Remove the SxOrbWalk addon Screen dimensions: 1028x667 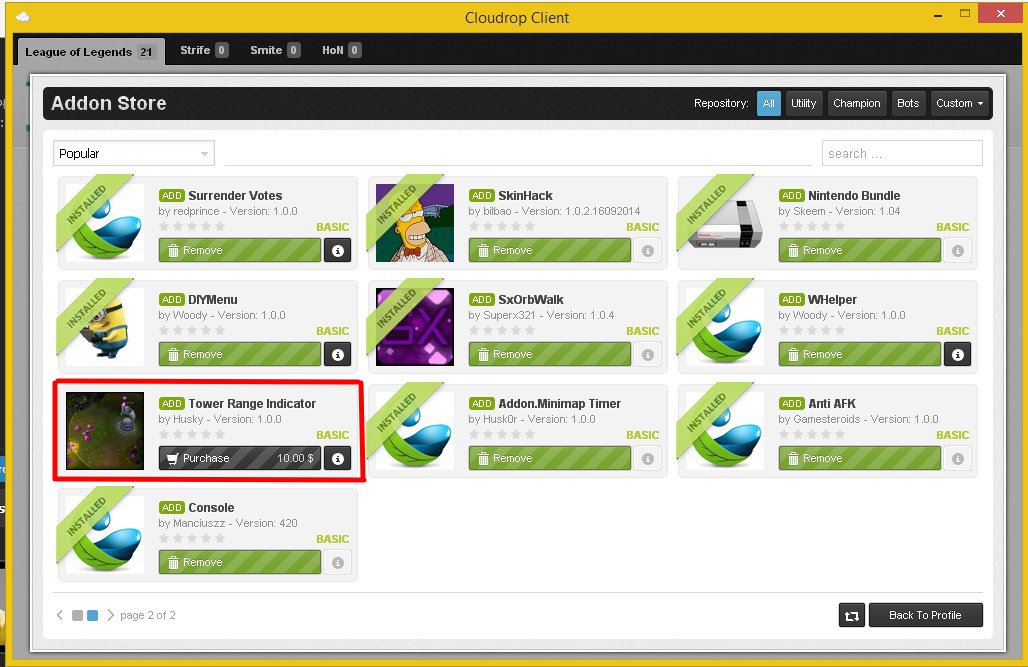(x=549, y=354)
